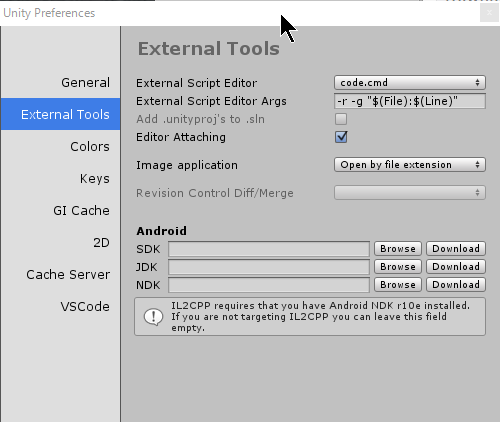Click the External Tools heading
This screenshot has height=422, width=500.
click(x=209, y=49)
